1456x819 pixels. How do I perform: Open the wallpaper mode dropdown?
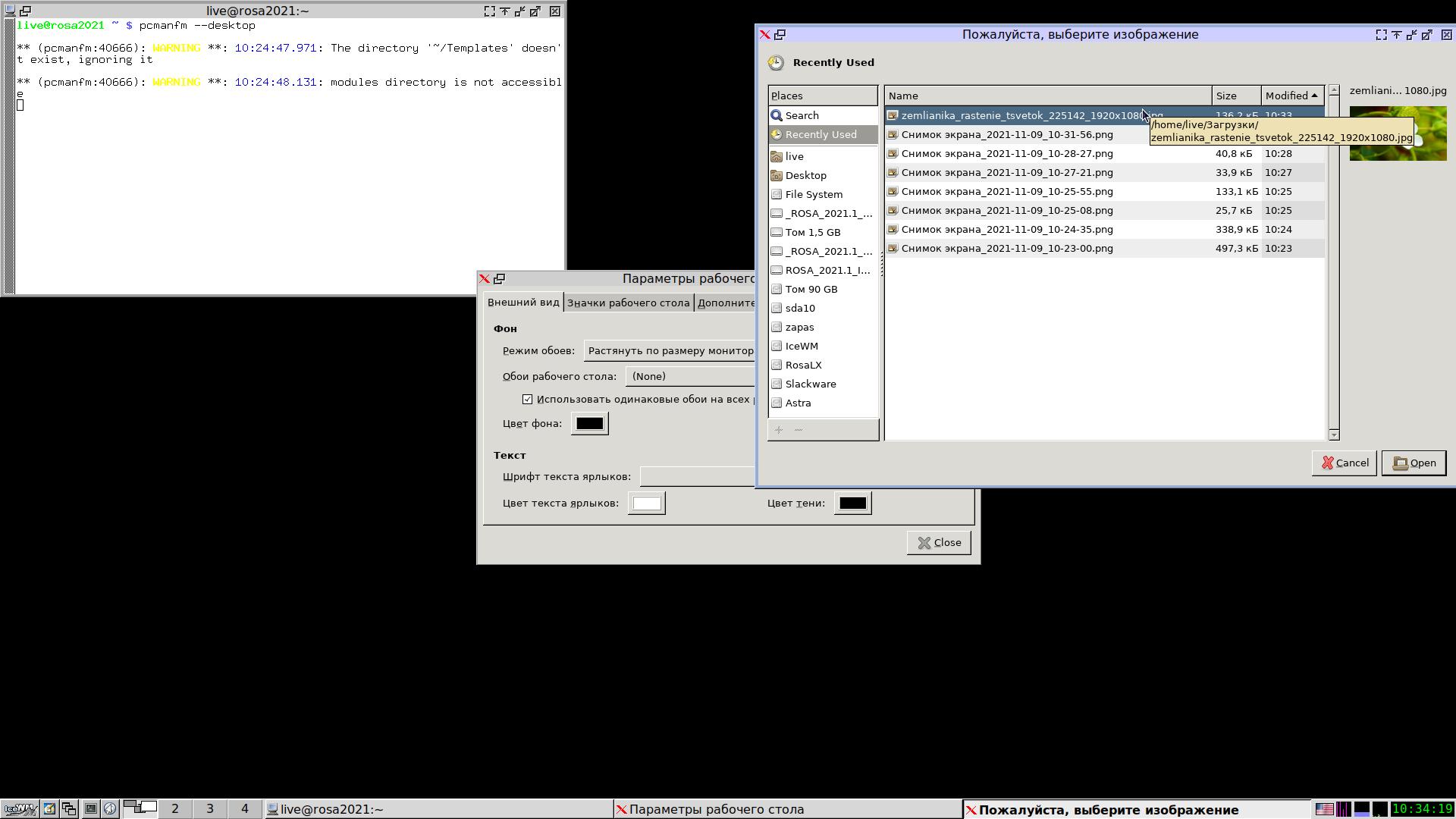pyautogui.click(x=670, y=350)
